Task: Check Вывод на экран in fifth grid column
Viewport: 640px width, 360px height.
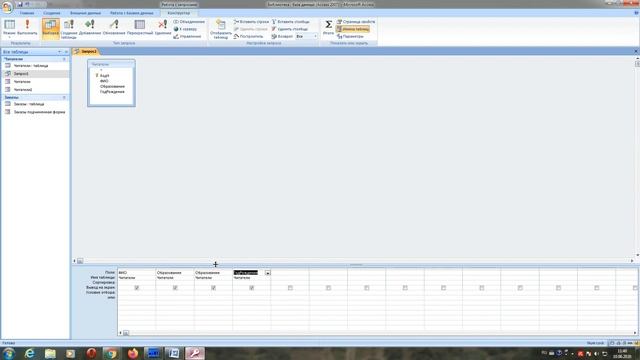Action: pyautogui.click(x=290, y=288)
